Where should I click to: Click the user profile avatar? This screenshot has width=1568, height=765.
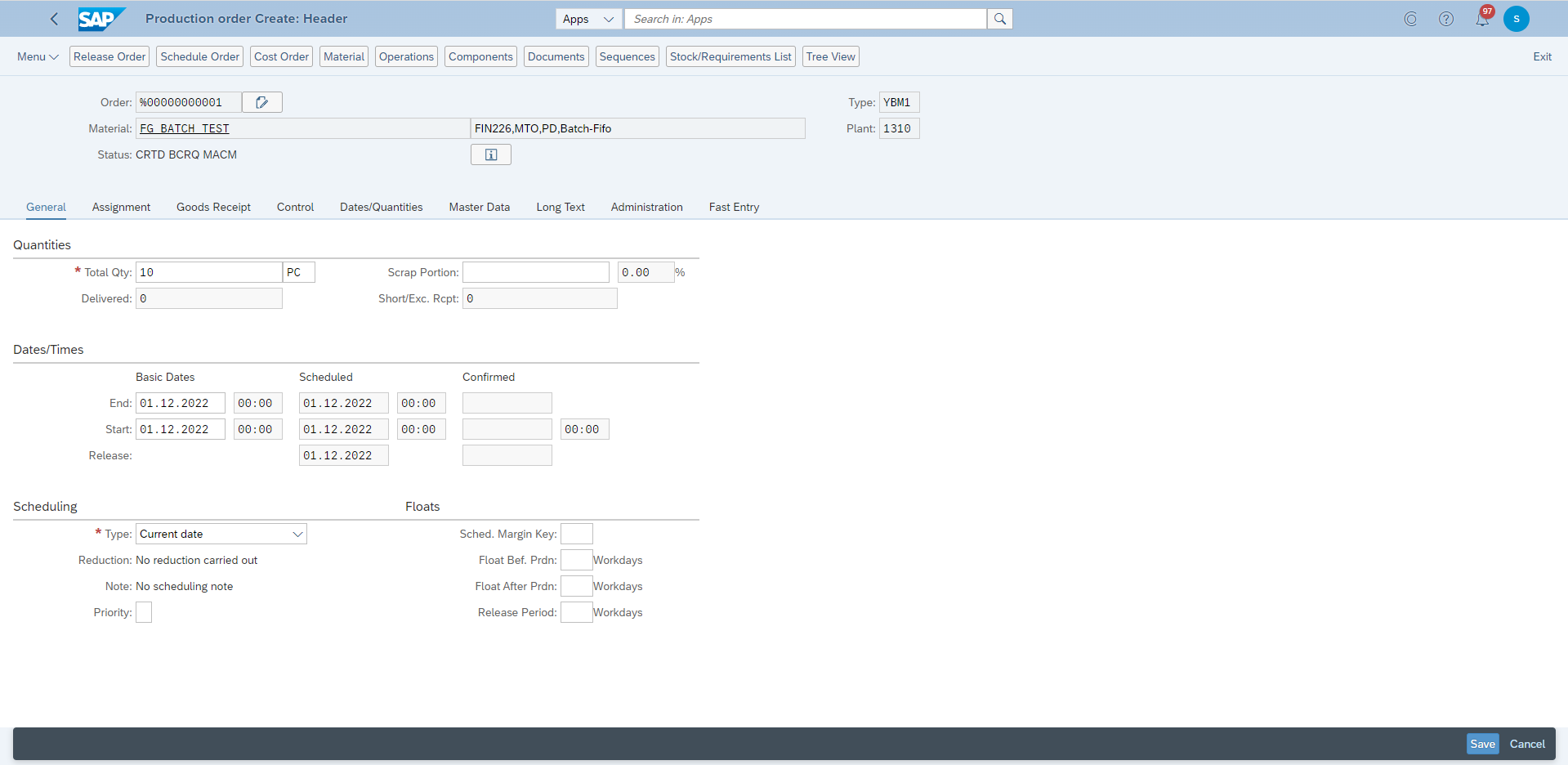pos(1517,19)
